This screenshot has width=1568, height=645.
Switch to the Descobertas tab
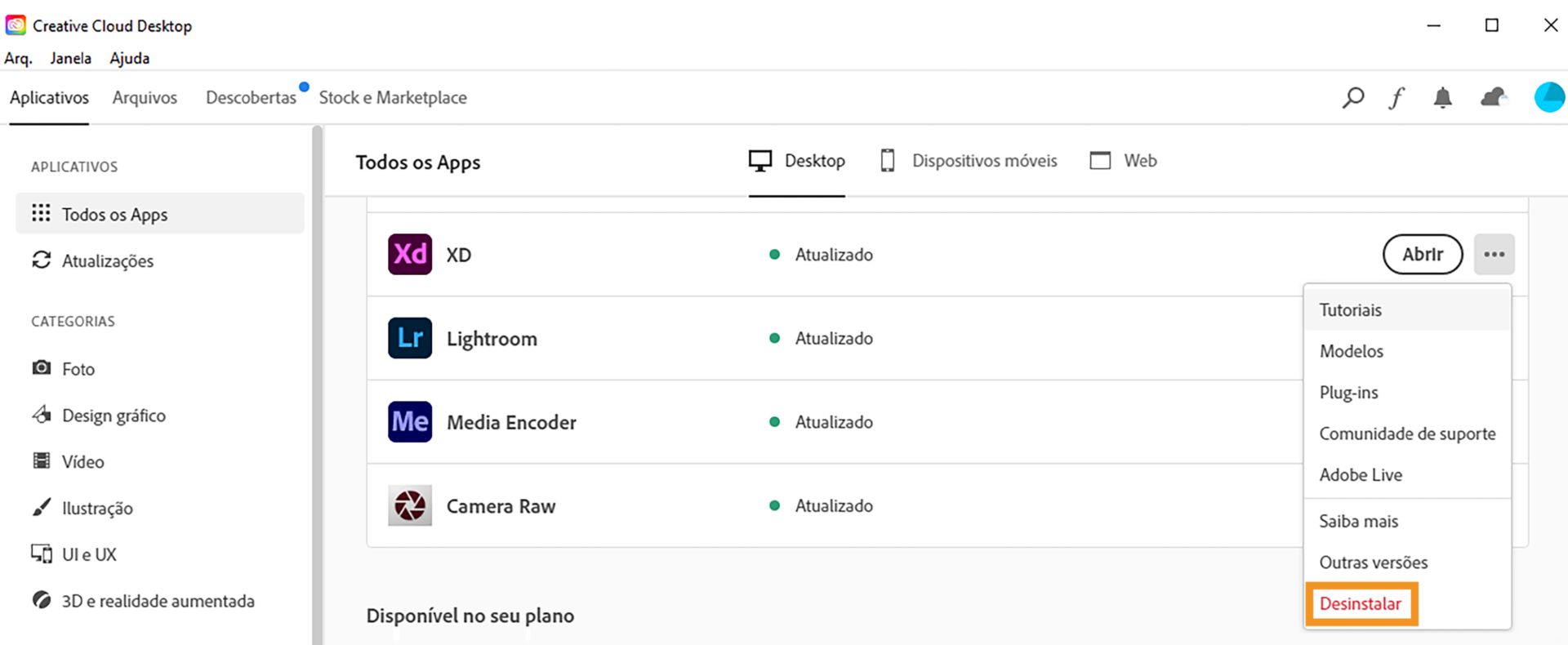pos(251,98)
